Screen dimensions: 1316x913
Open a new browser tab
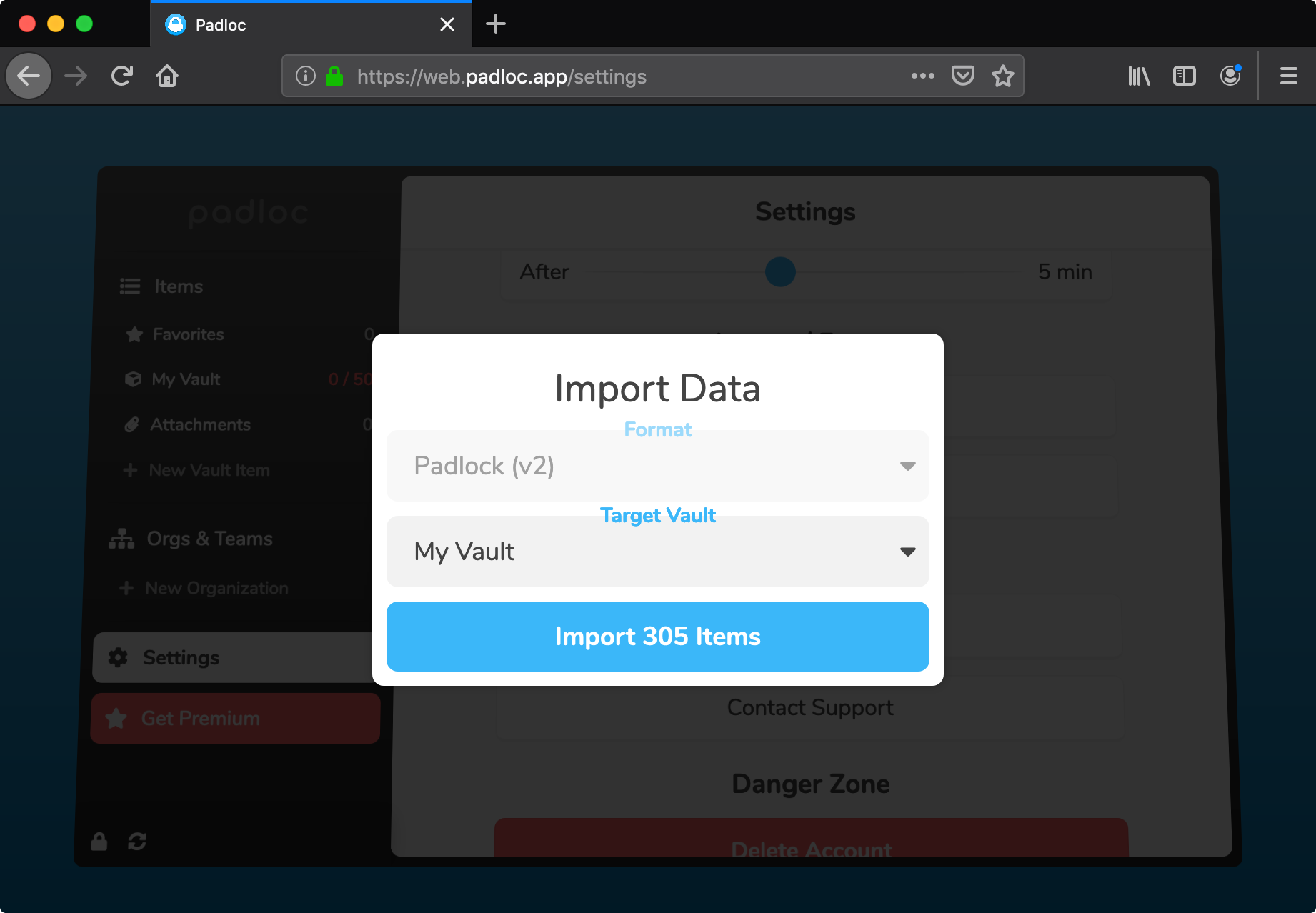(495, 24)
